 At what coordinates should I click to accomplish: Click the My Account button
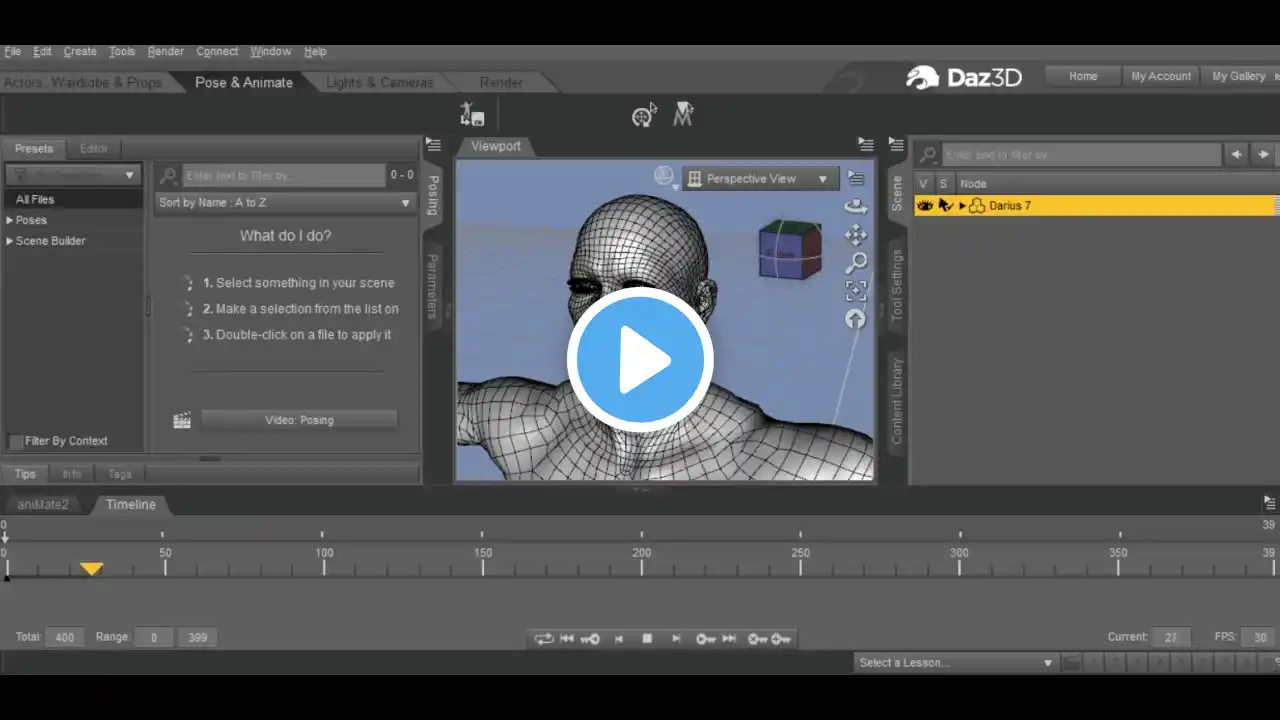(1161, 76)
